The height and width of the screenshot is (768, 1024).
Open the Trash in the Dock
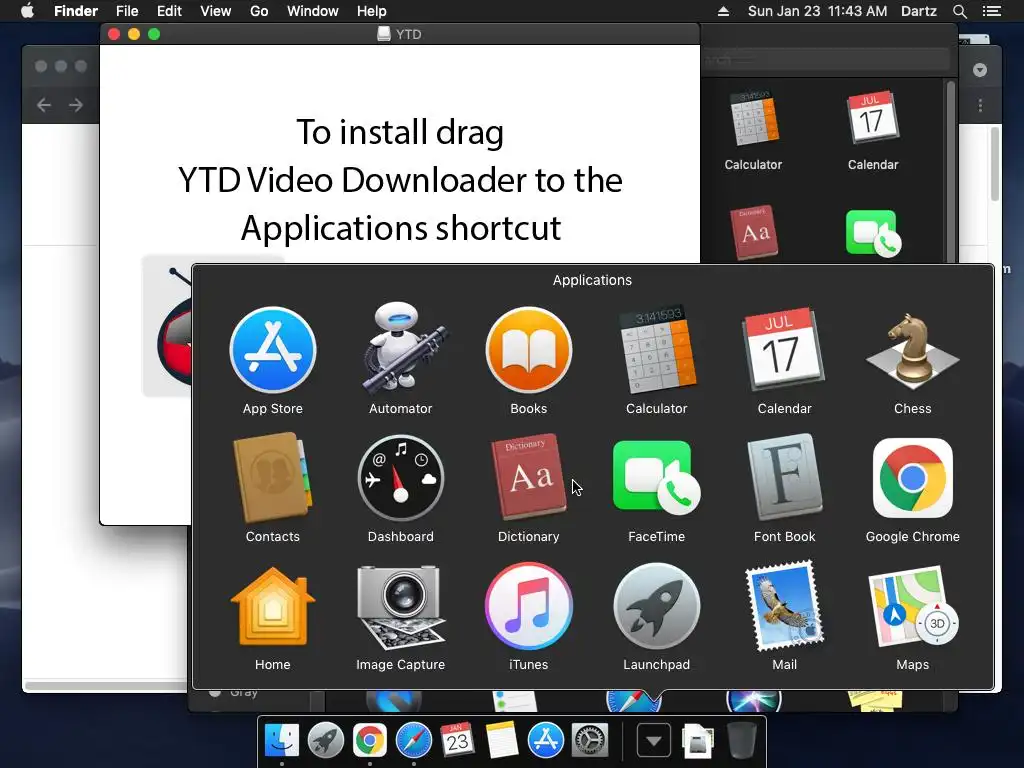point(741,740)
